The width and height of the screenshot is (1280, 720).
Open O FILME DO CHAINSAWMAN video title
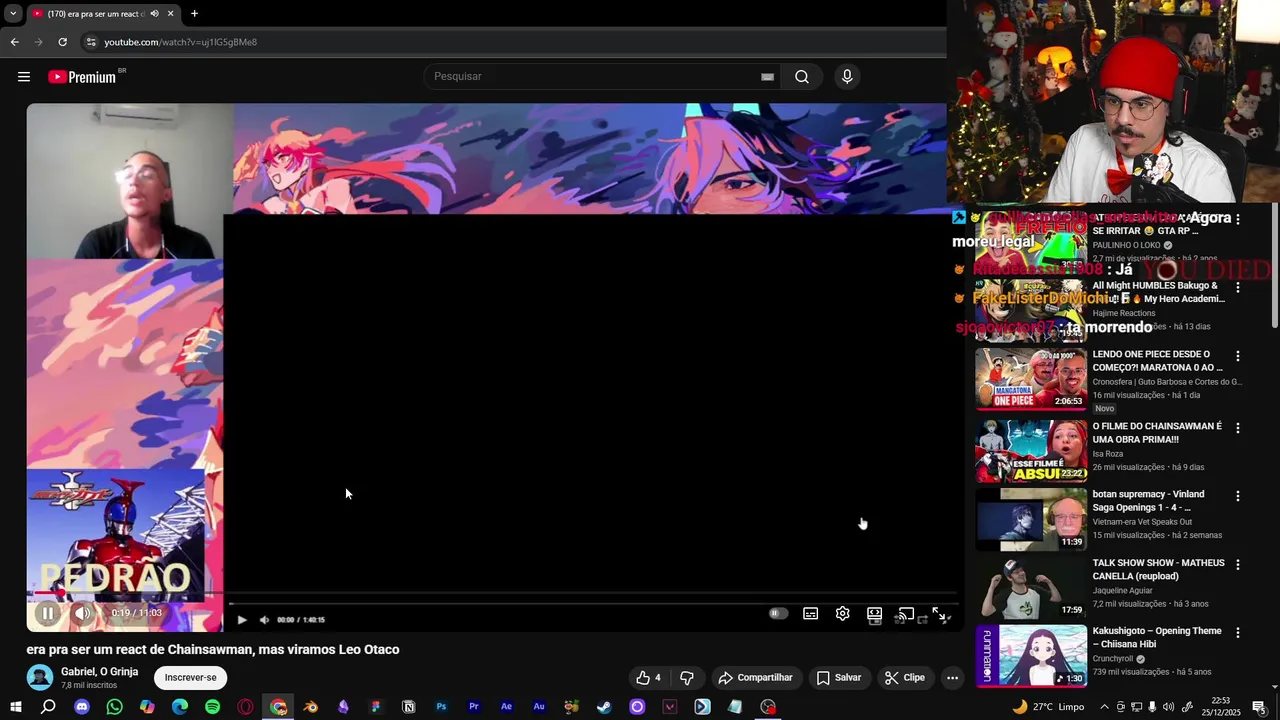(x=1157, y=433)
